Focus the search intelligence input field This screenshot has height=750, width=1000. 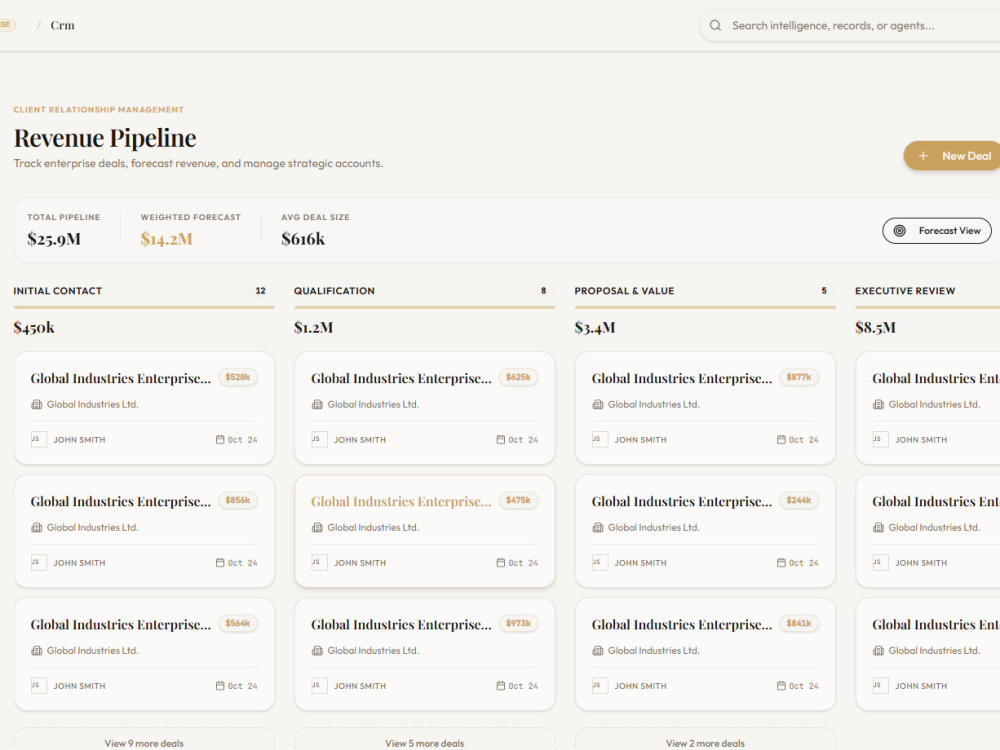coord(849,26)
